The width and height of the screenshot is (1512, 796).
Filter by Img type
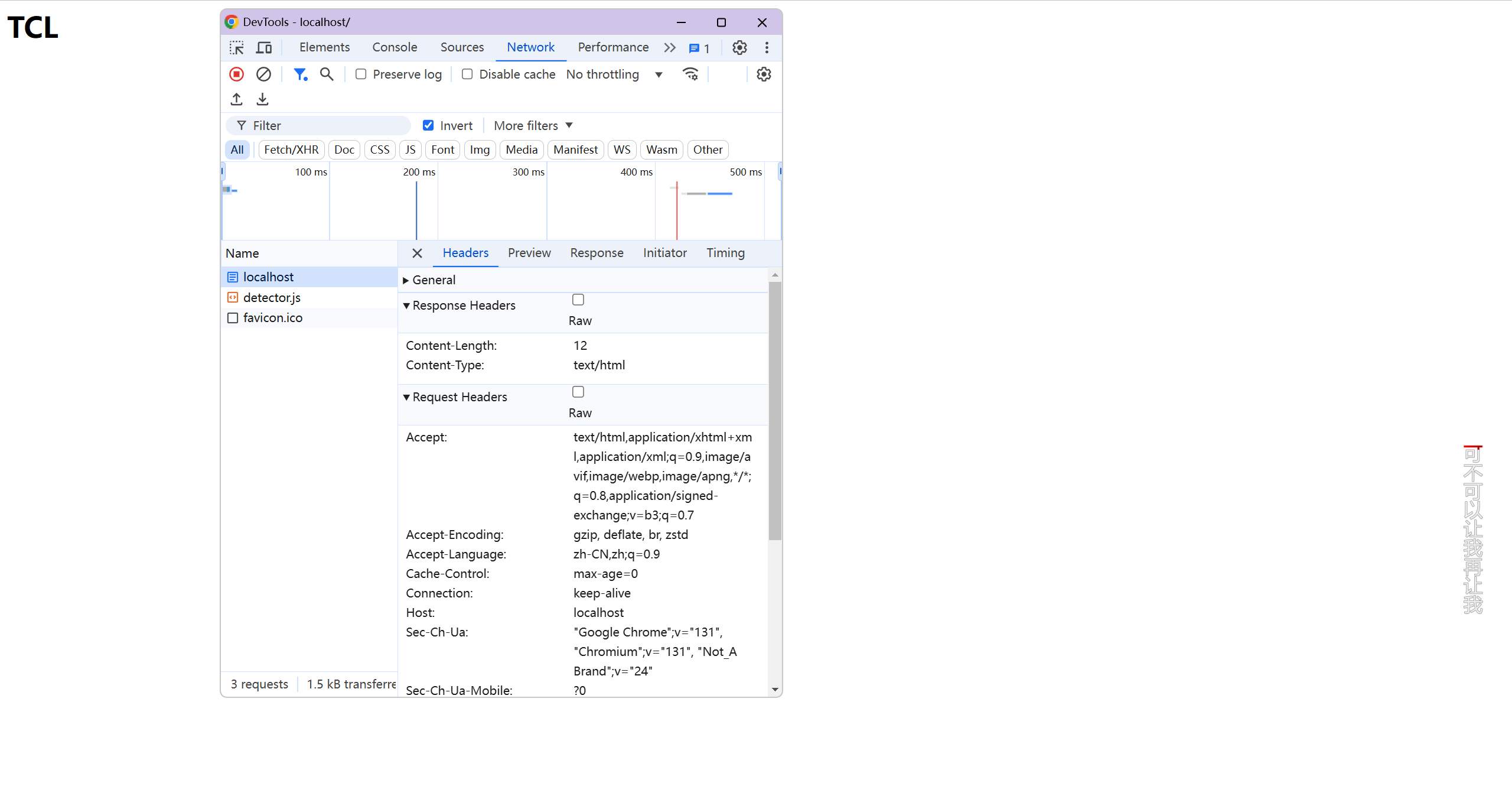coord(480,150)
